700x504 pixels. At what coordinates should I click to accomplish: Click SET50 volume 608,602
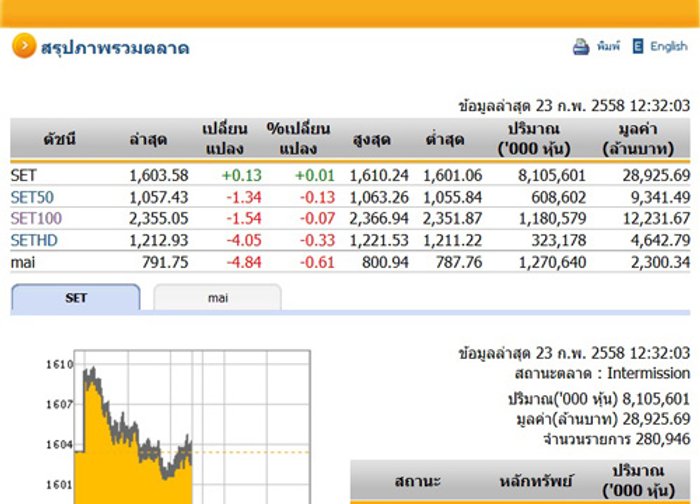click(558, 197)
